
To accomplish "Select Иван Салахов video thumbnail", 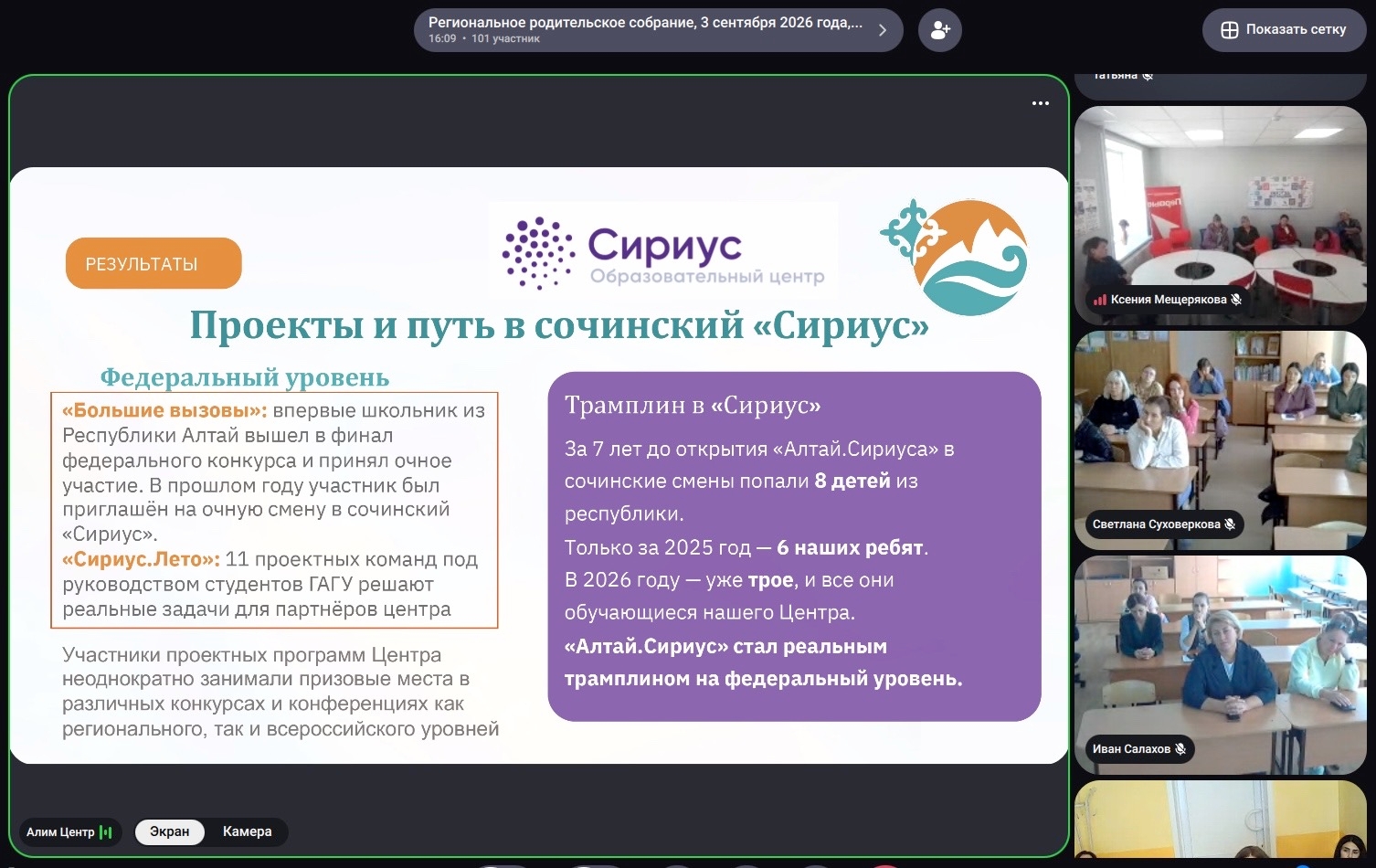I will [1220, 665].
